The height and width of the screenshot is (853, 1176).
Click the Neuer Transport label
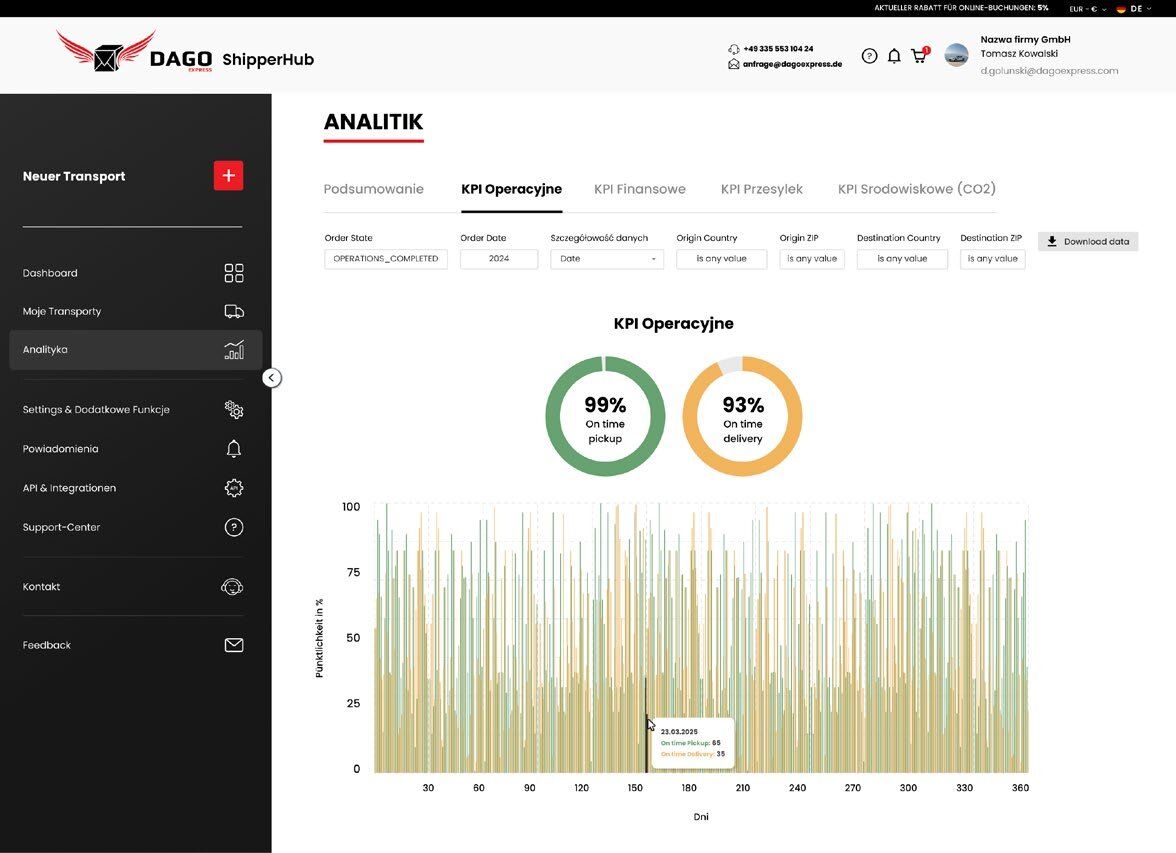pos(74,176)
